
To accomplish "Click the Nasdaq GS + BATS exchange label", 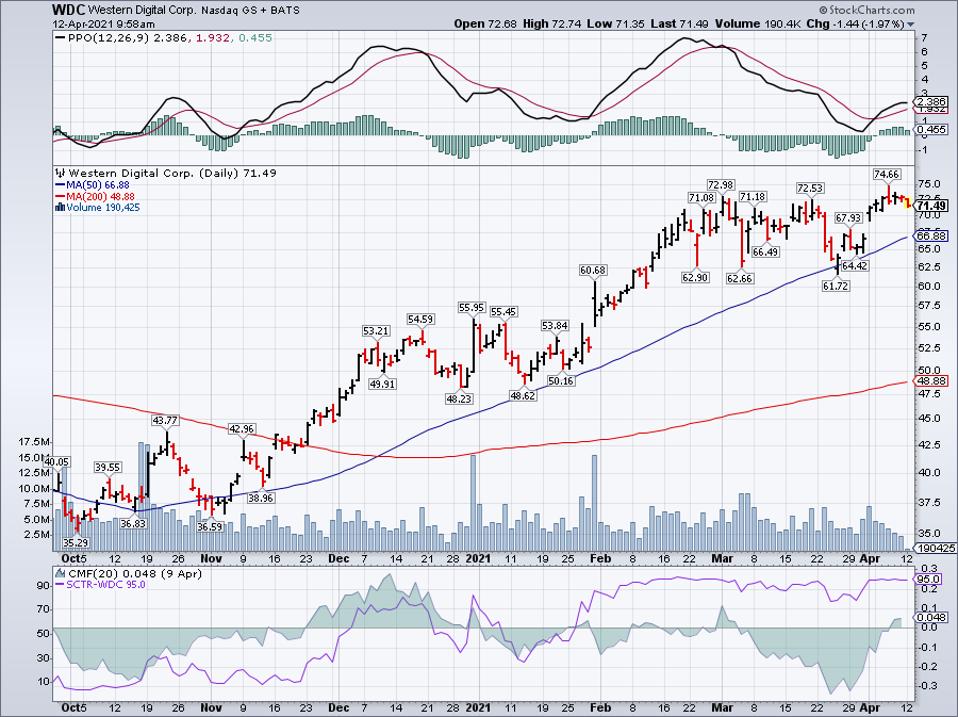I will tap(250, 10).
